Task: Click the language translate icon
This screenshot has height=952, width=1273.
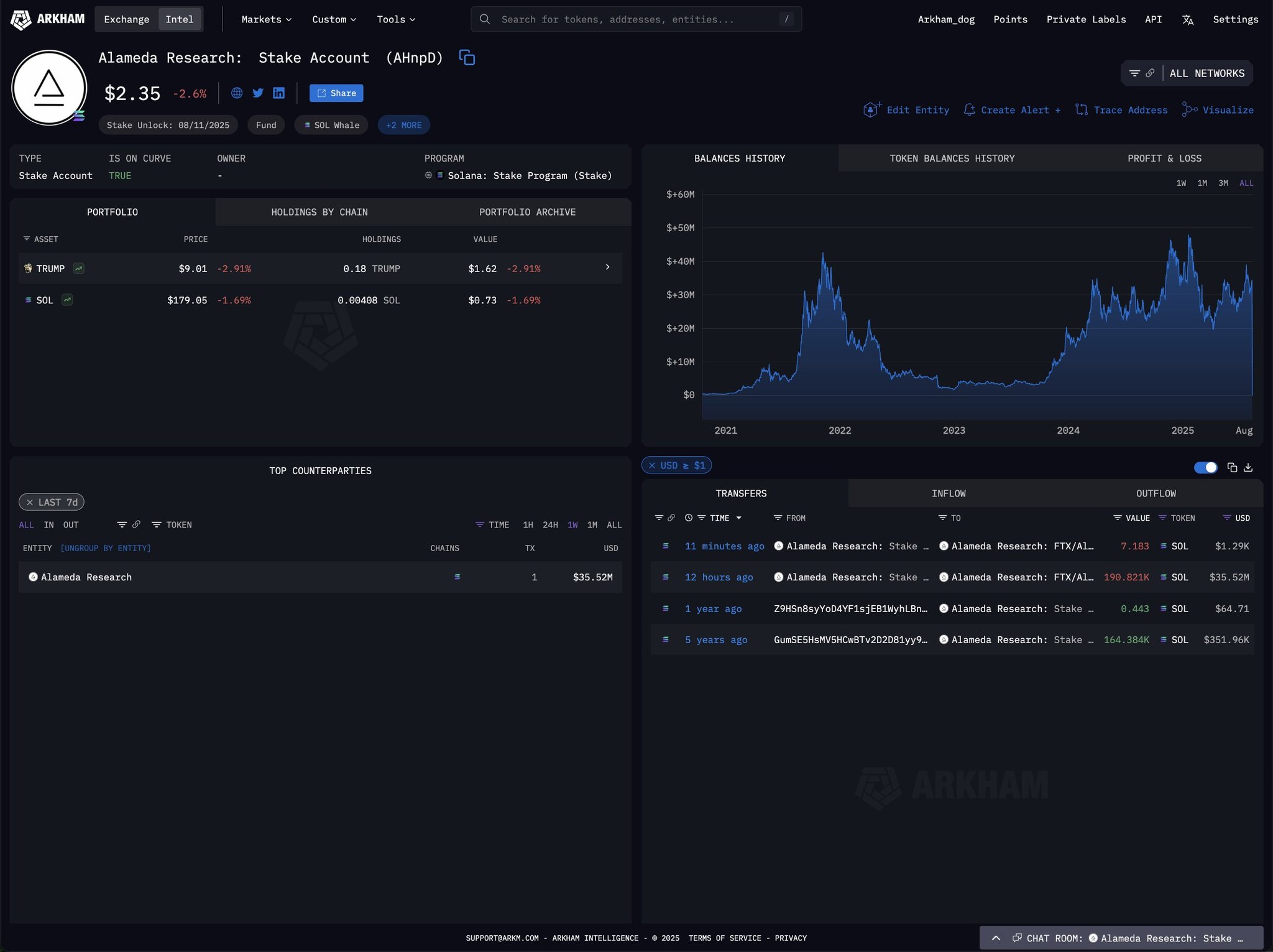Action: (x=1188, y=20)
